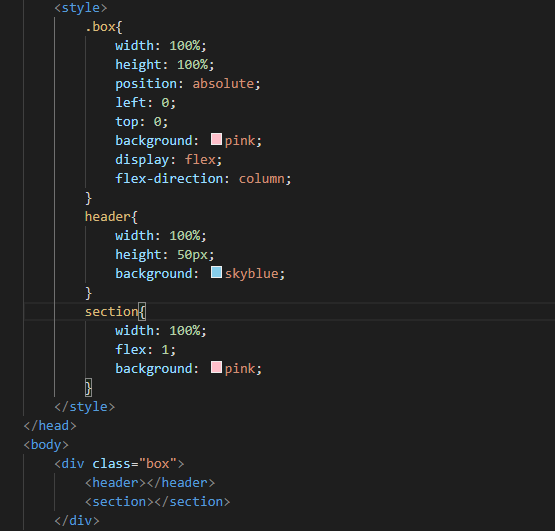Click the opening <style> tag

(x=81, y=8)
